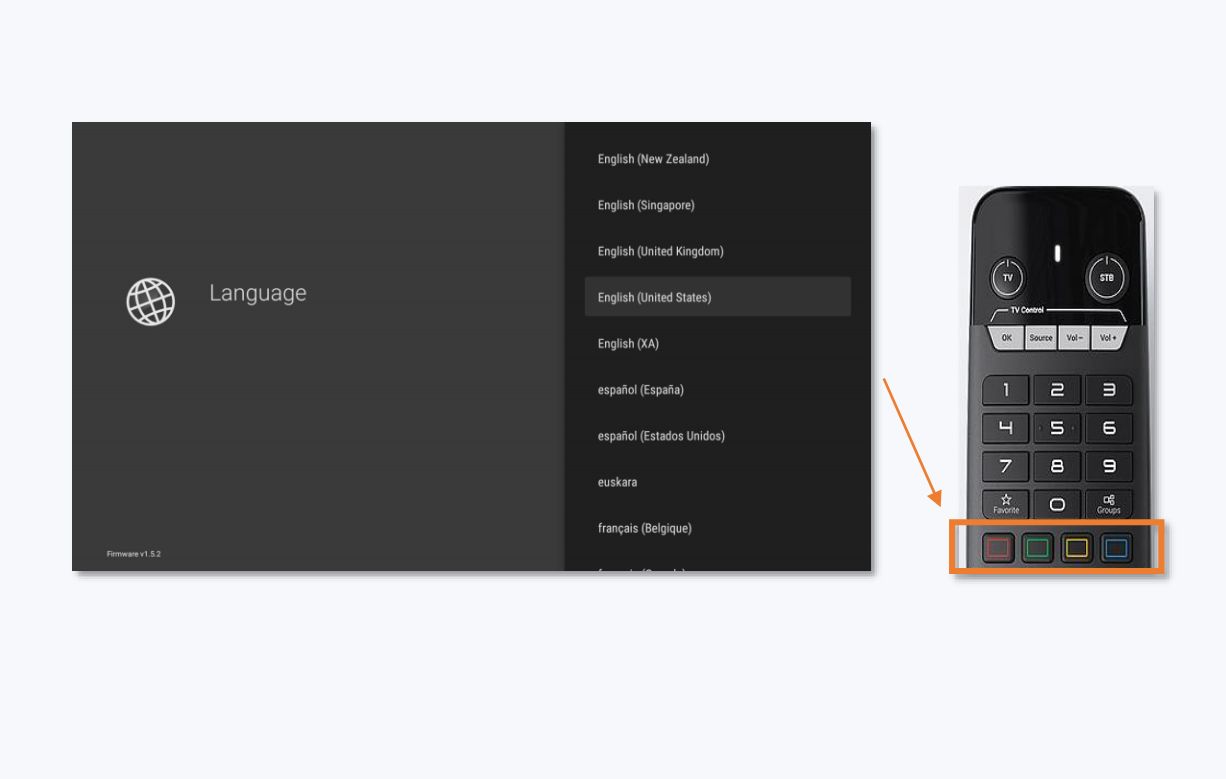Click the Firmware v1.5.2 label
This screenshot has height=779, width=1226.
[x=134, y=554]
